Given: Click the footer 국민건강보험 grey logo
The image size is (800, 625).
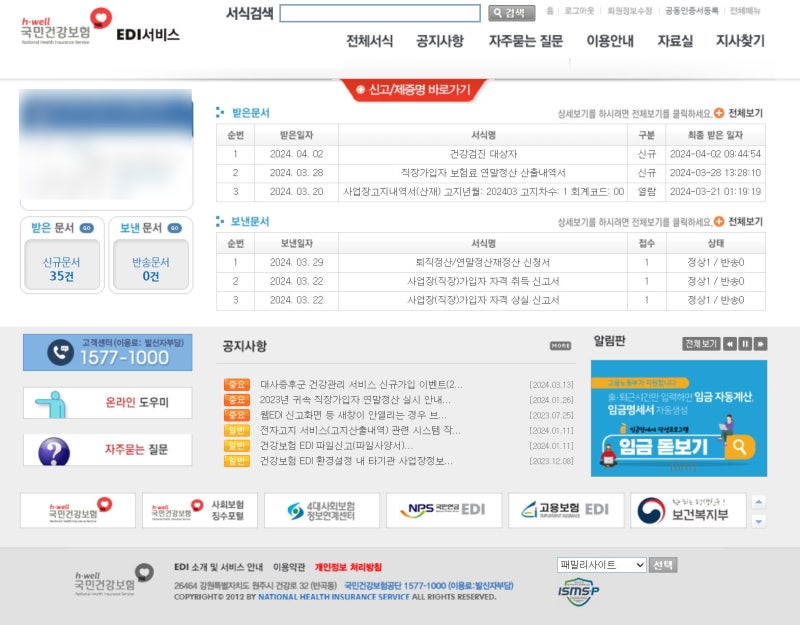Looking at the screenshot, I should (x=114, y=579).
